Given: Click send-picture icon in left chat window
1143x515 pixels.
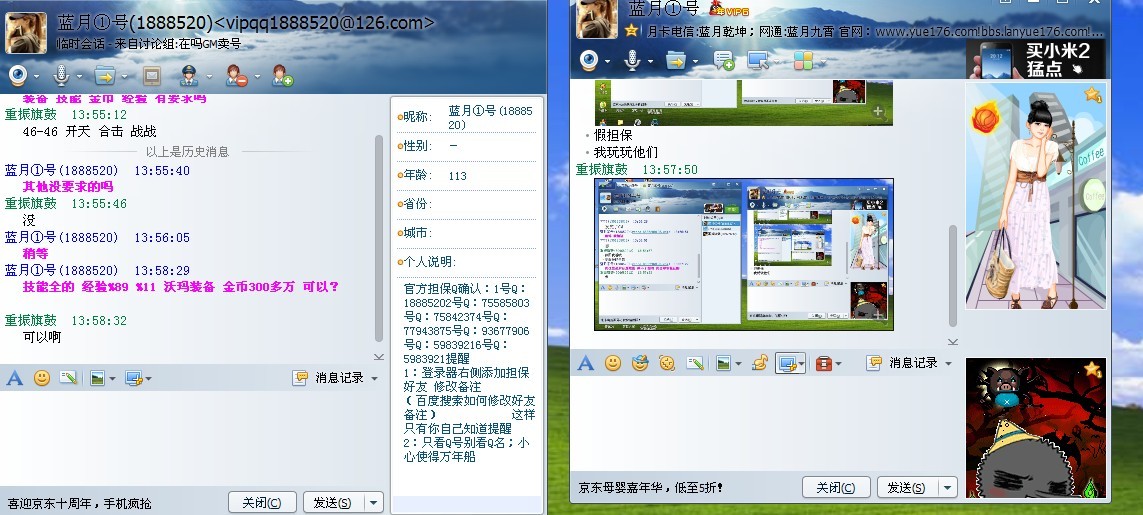Looking at the screenshot, I should coord(97,378).
